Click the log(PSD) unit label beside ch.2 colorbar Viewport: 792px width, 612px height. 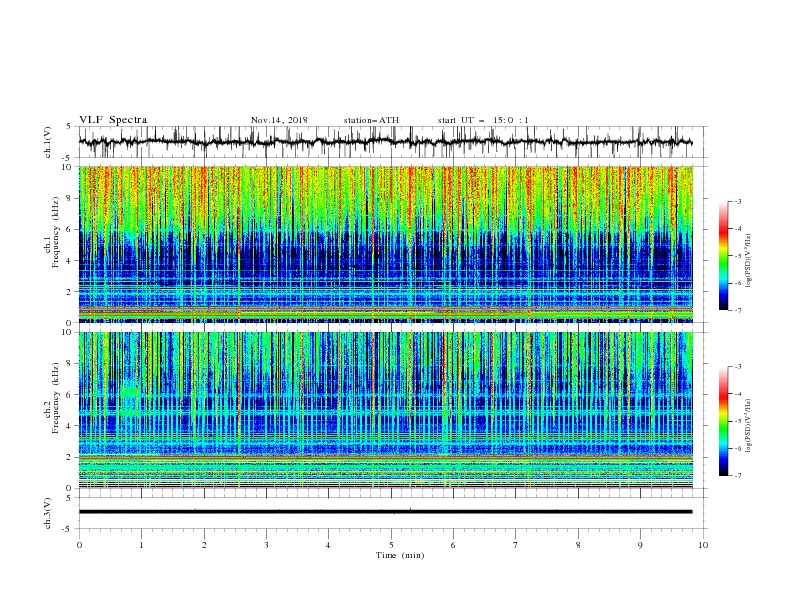[x=749, y=426]
